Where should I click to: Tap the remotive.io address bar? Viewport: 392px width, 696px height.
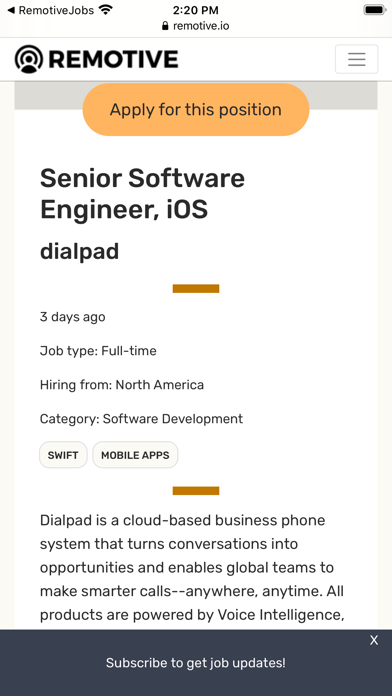196,26
